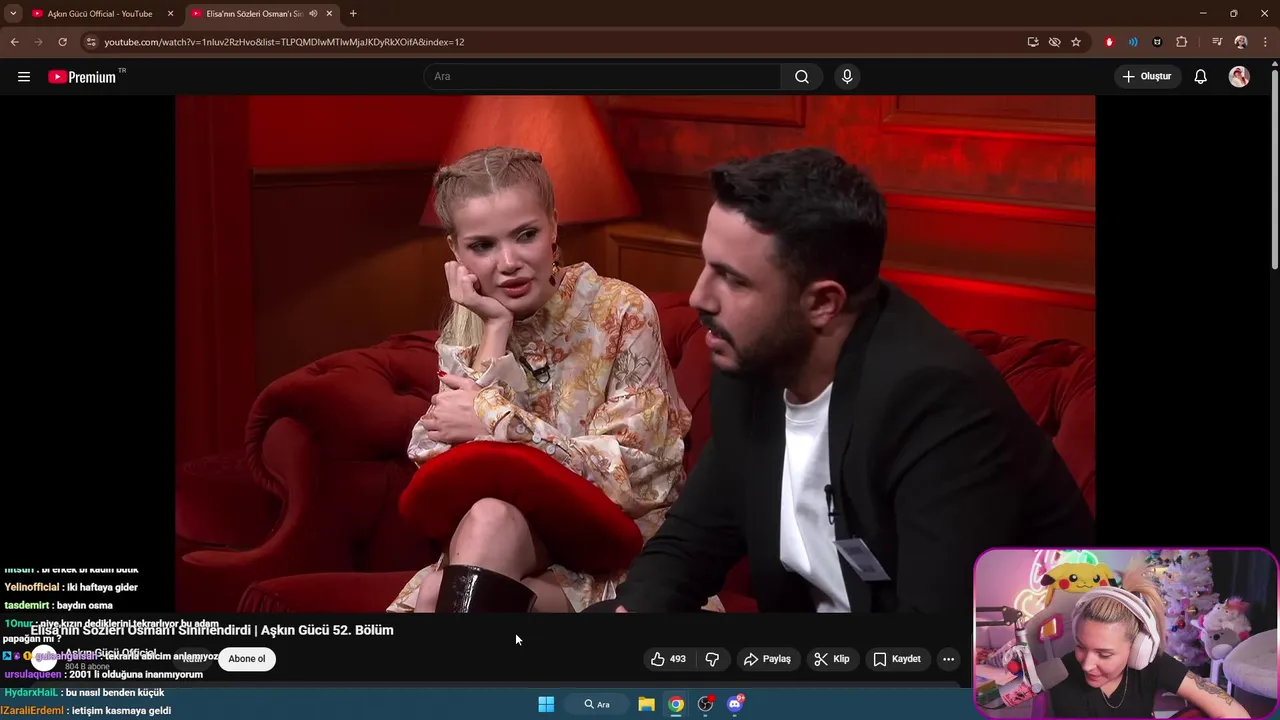1280x720 pixels.
Task: Open the YouTube hamburger guide menu
Action: pos(24,77)
